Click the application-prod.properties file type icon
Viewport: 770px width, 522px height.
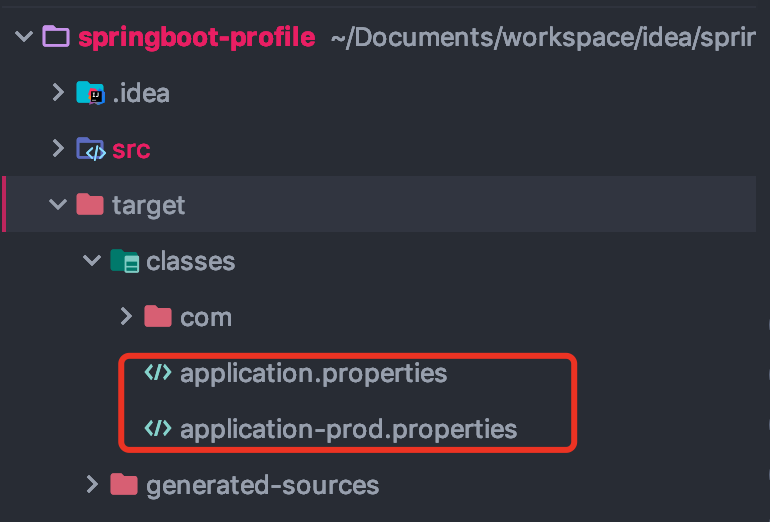pyautogui.click(x=158, y=430)
